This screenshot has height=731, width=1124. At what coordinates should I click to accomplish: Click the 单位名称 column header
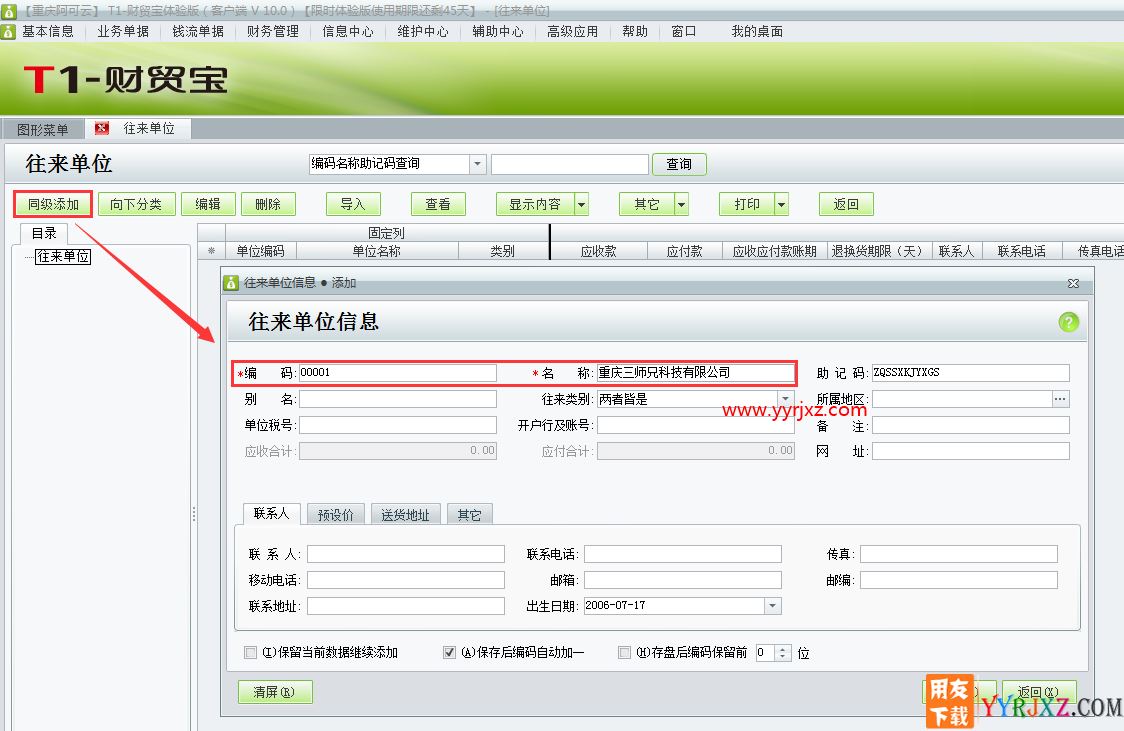coord(376,251)
